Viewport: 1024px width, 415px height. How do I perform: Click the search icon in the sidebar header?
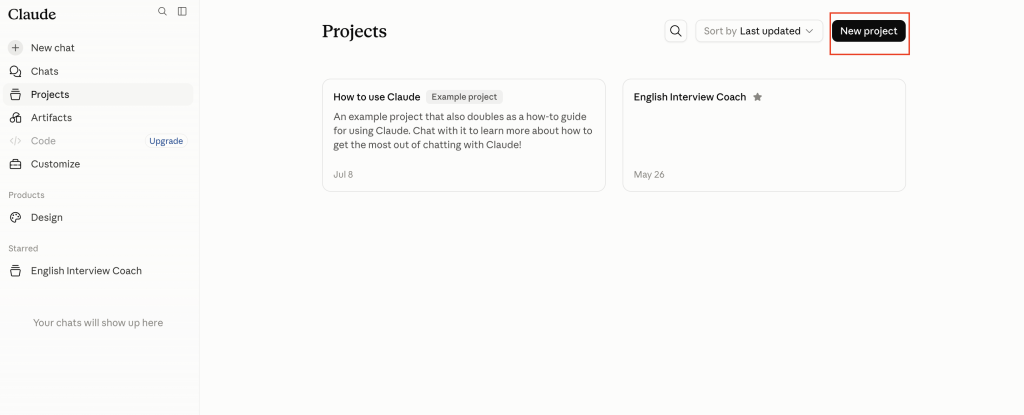pyautogui.click(x=163, y=11)
